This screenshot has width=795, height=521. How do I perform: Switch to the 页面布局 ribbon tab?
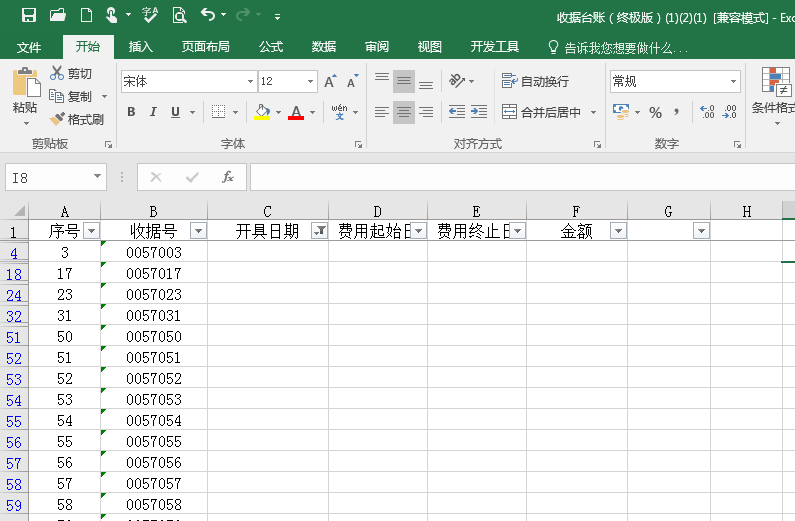tap(205, 47)
